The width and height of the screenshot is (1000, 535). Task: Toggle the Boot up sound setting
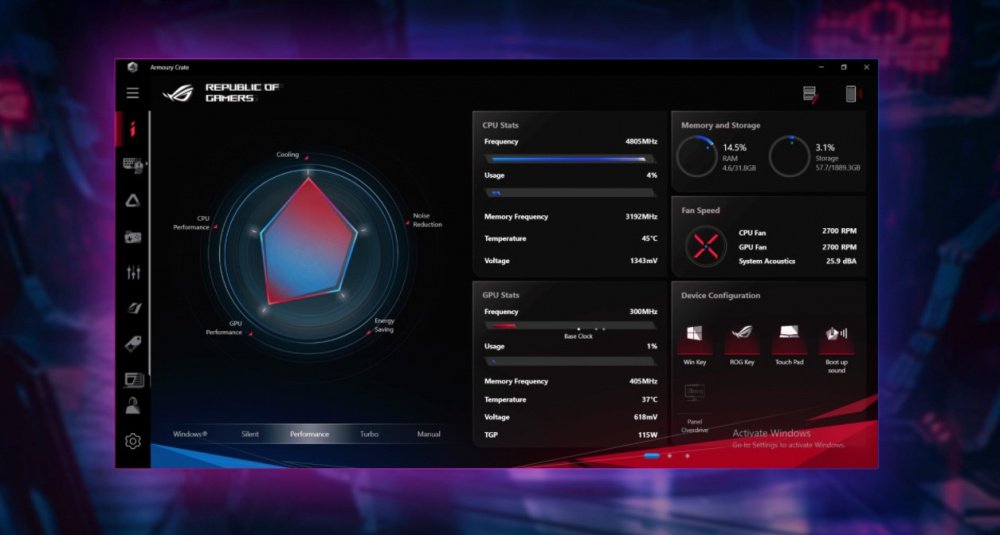pyautogui.click(x=836, y=339)
